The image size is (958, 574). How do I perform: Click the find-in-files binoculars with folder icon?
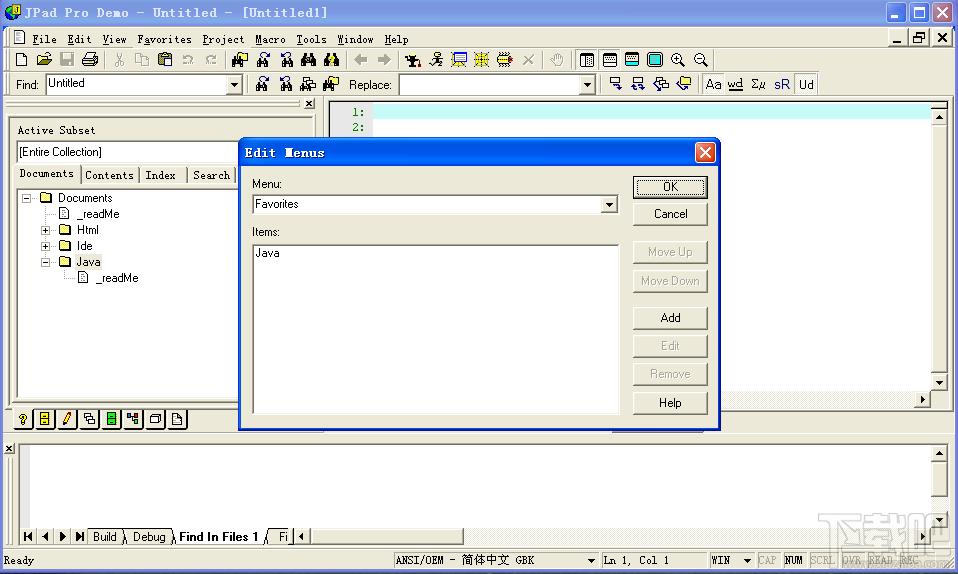coord(240,59)
